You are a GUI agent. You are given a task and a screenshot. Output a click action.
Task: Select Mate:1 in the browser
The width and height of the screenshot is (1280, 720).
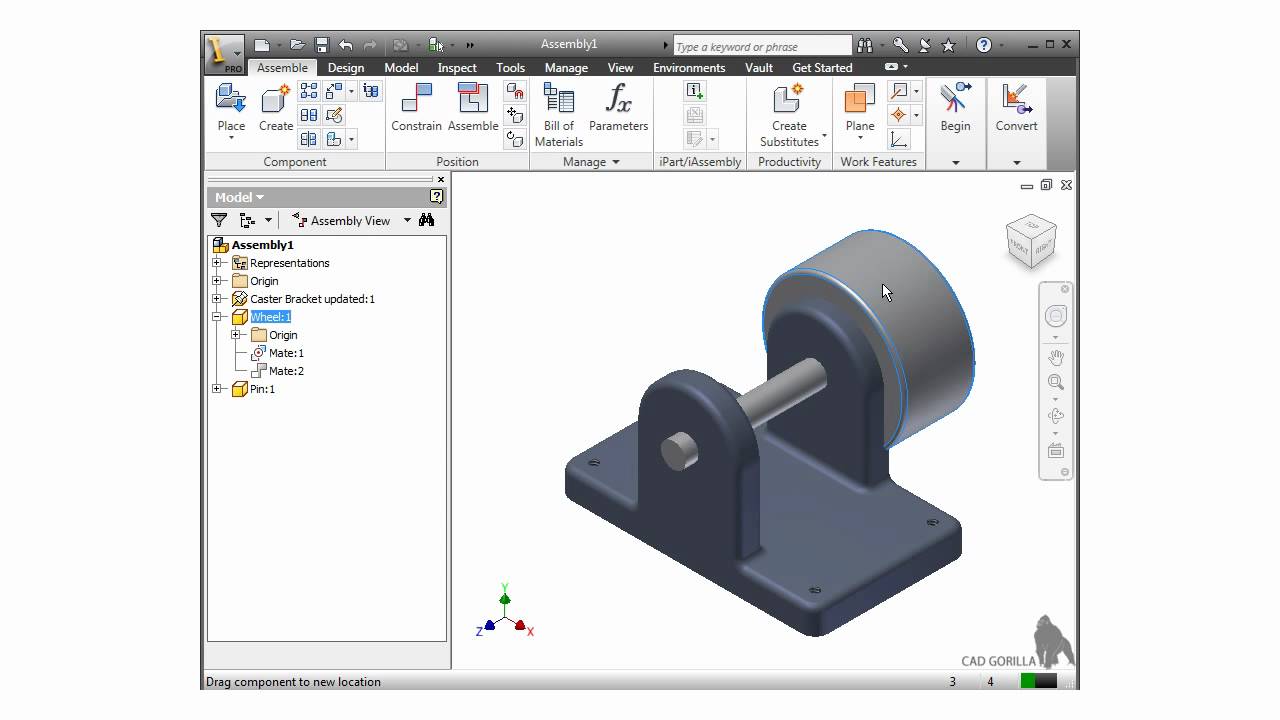286,353
